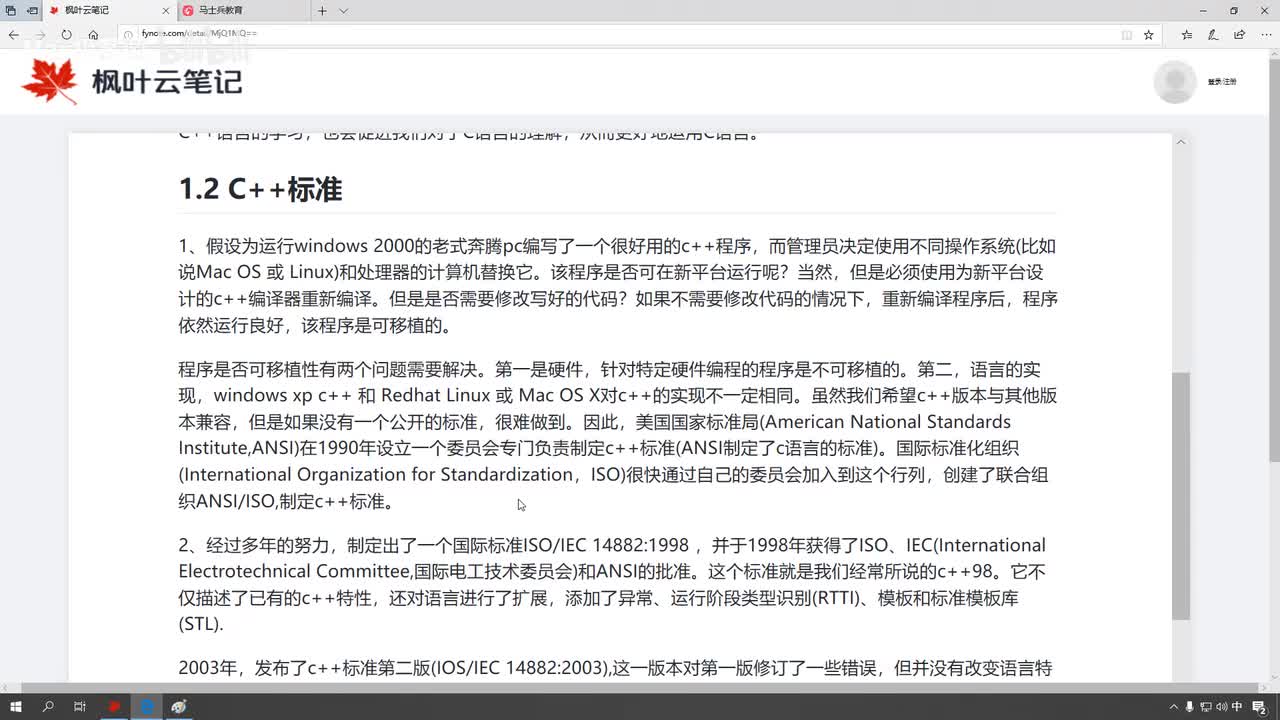Click the browser forward arrow
This screenshot has width=1280, height=720.
pos(40,34)
